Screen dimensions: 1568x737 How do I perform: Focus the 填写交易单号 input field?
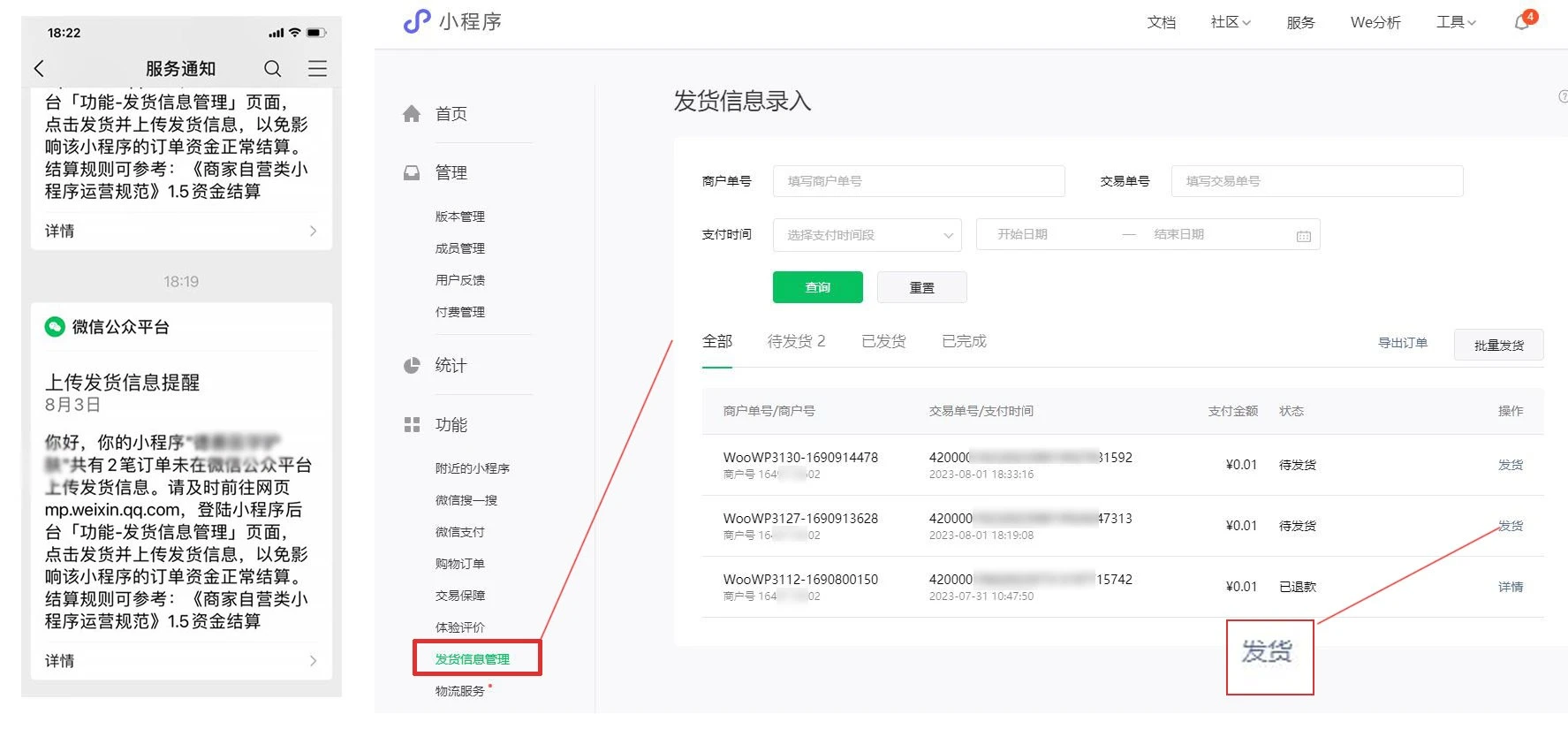coord(1317,181)
